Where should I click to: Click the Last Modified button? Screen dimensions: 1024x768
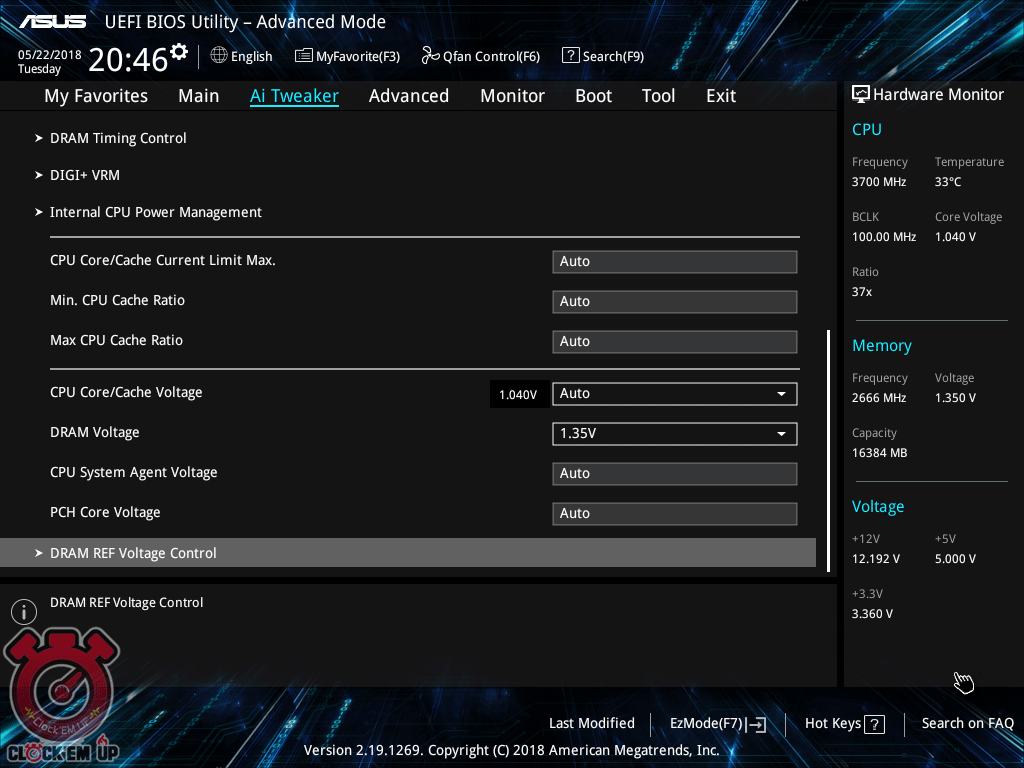point(591,723)
